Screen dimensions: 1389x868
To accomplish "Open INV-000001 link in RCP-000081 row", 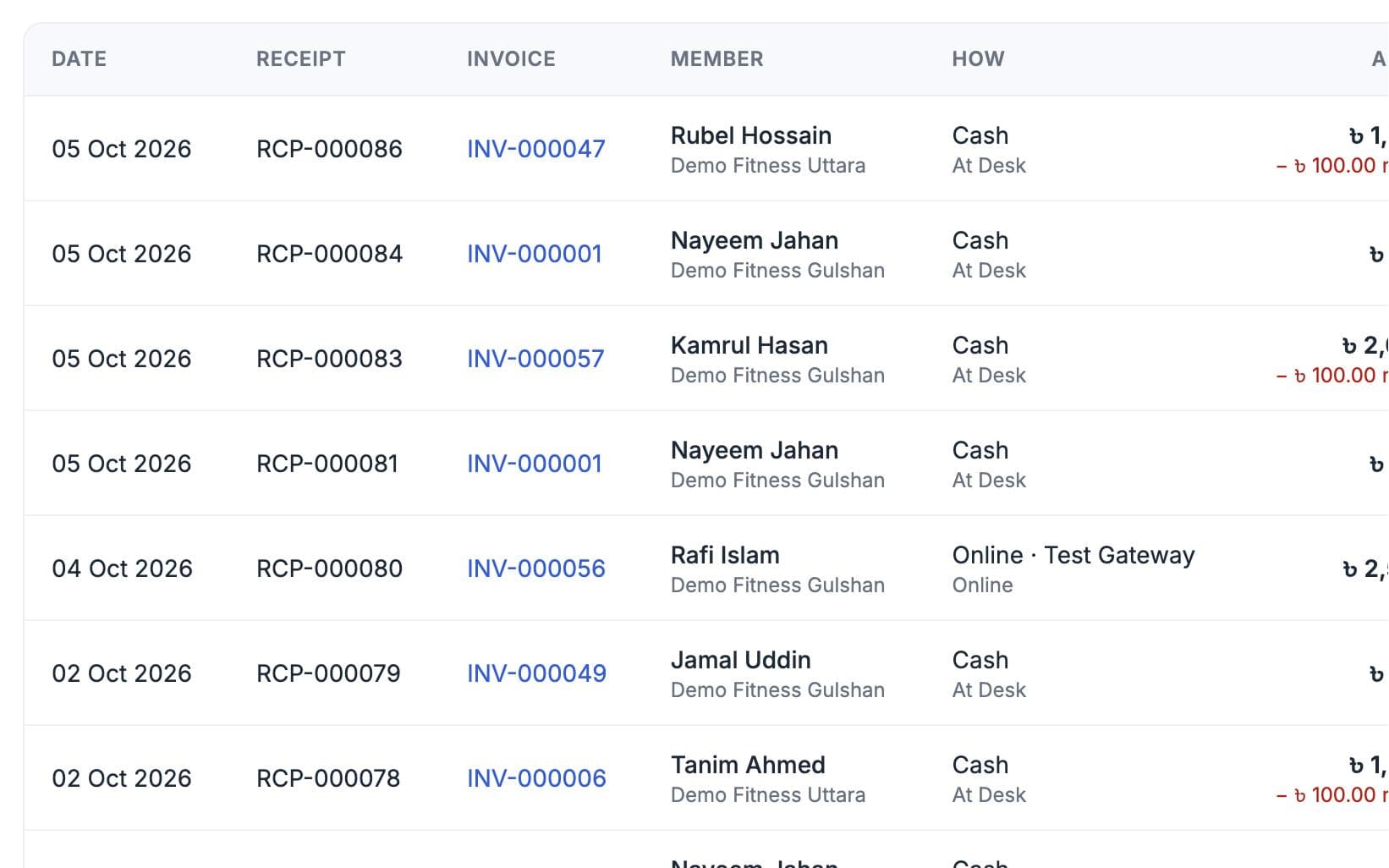I will (x=535, y=464).
